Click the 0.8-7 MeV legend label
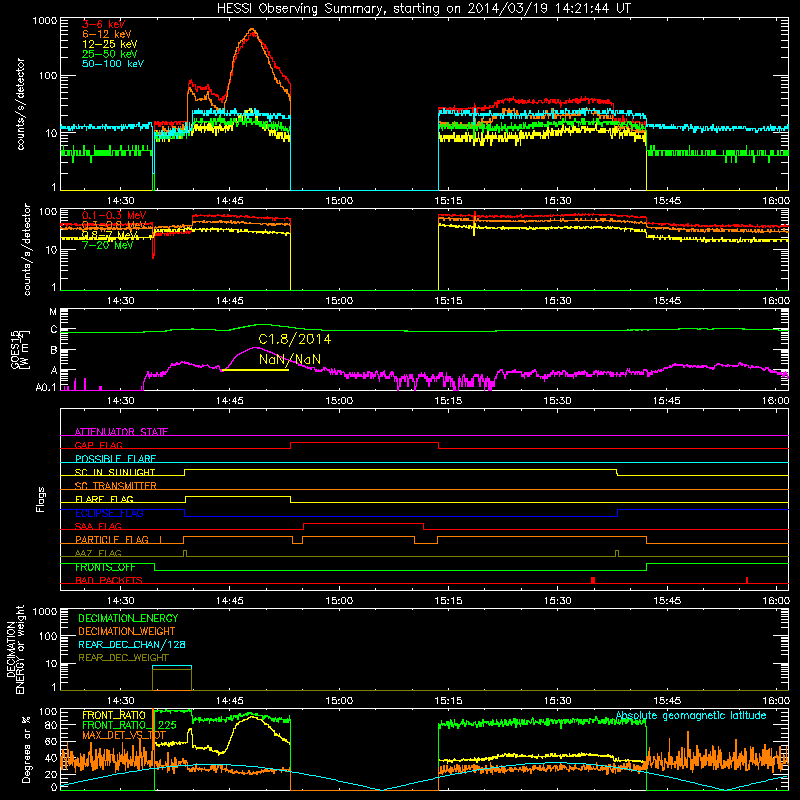 point(111,235)
